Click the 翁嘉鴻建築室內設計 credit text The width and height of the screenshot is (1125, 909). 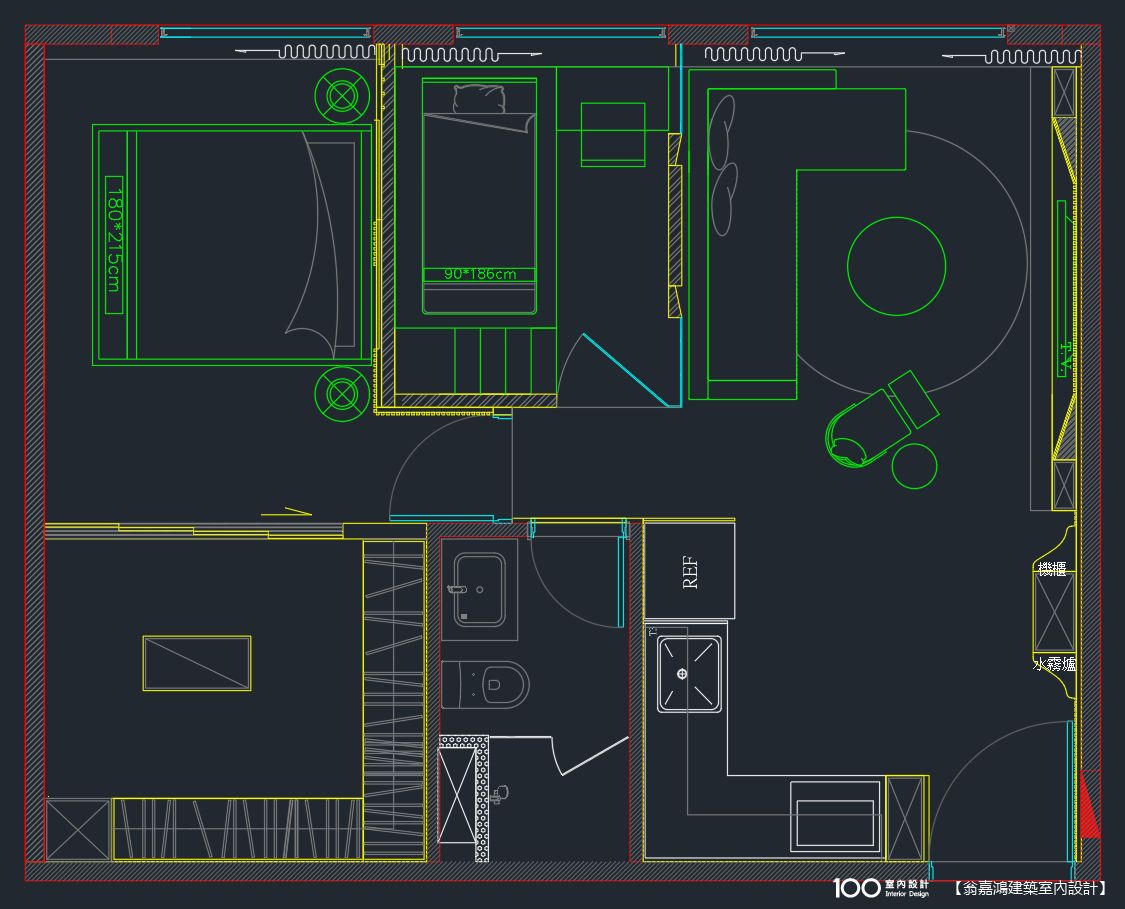click(1029, 888)
